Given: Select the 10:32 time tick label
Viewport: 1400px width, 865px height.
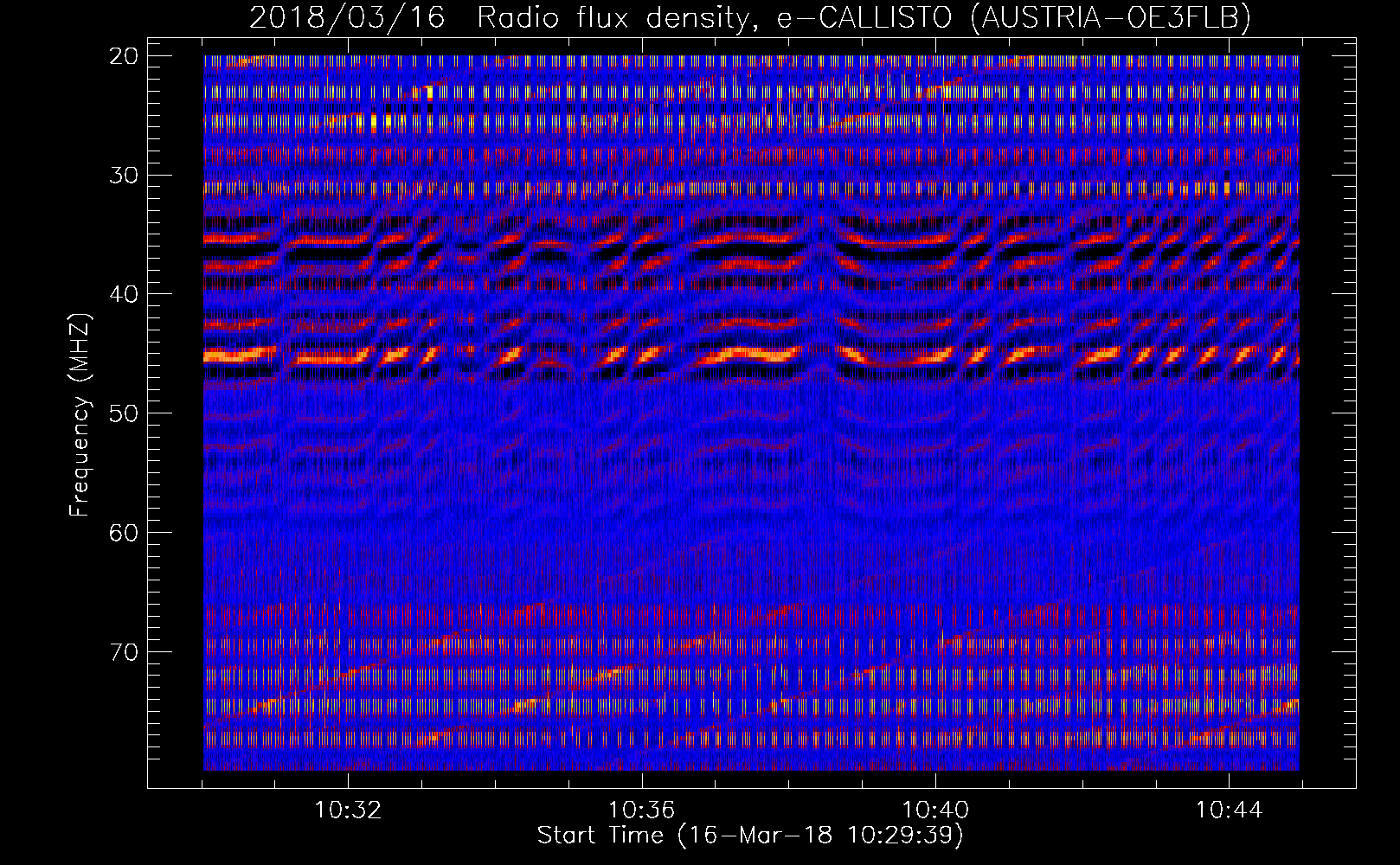Looking at the screenshot, I should coord(348,811).
